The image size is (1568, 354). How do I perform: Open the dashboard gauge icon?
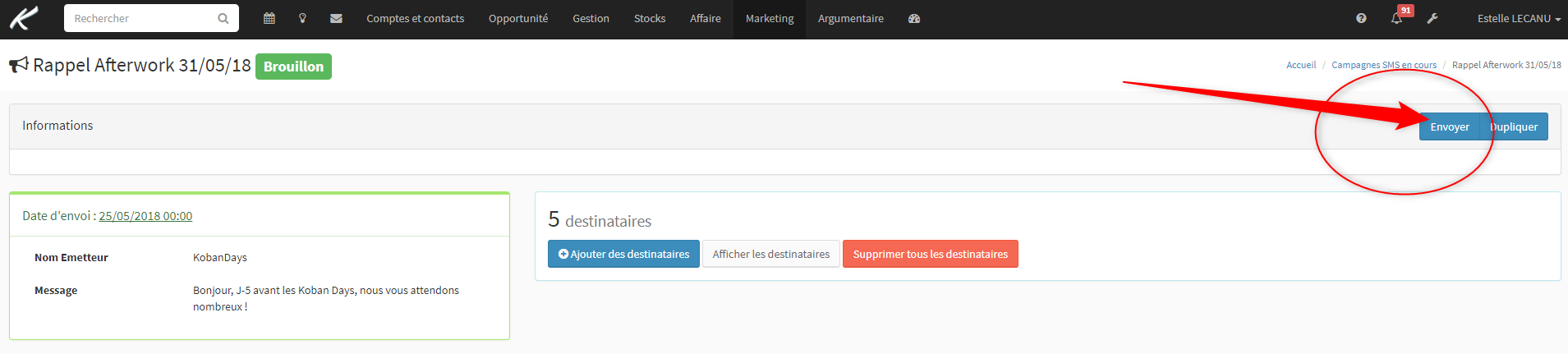914,18
